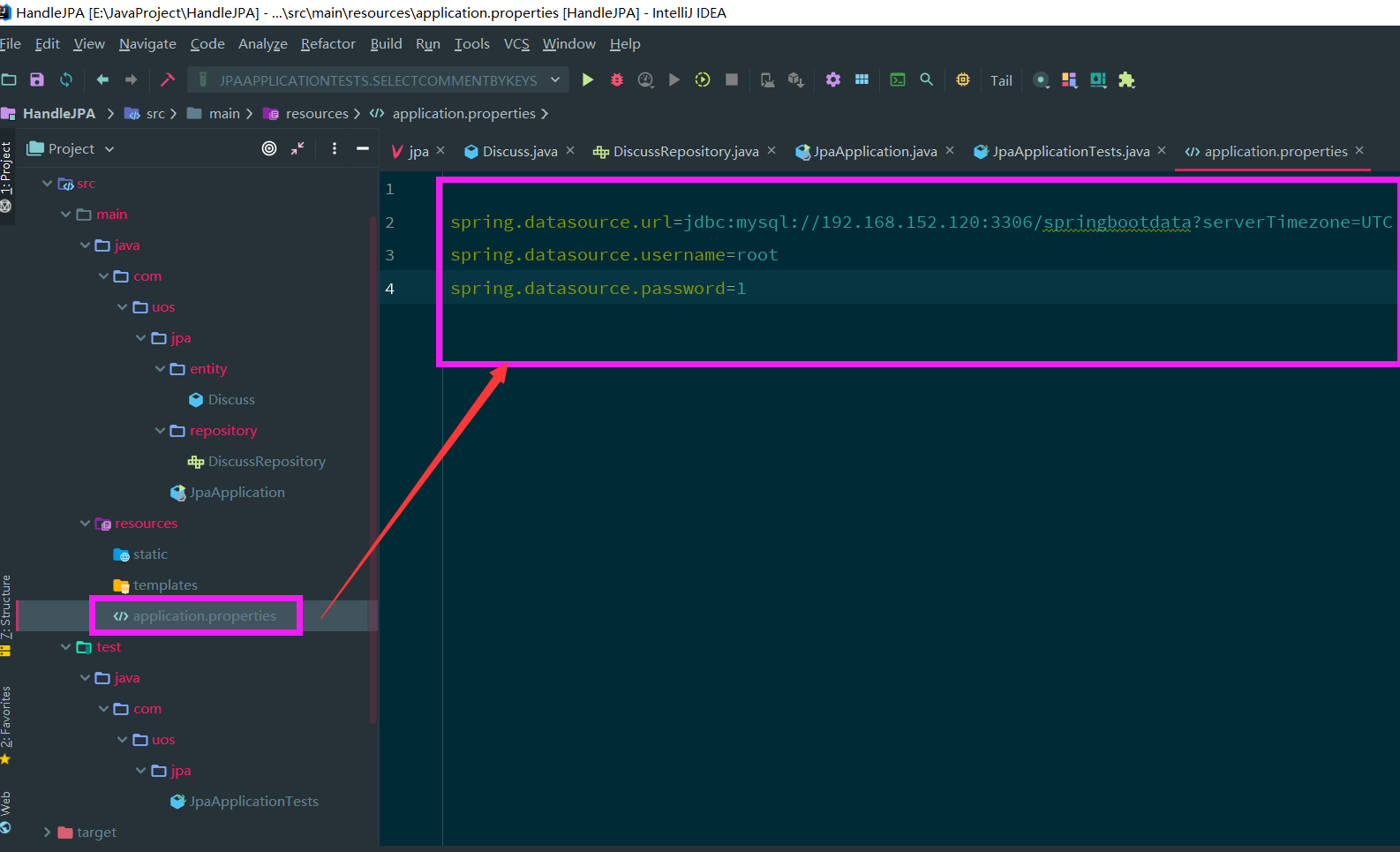Start debugging with the red bug icon

pos(617,80)
